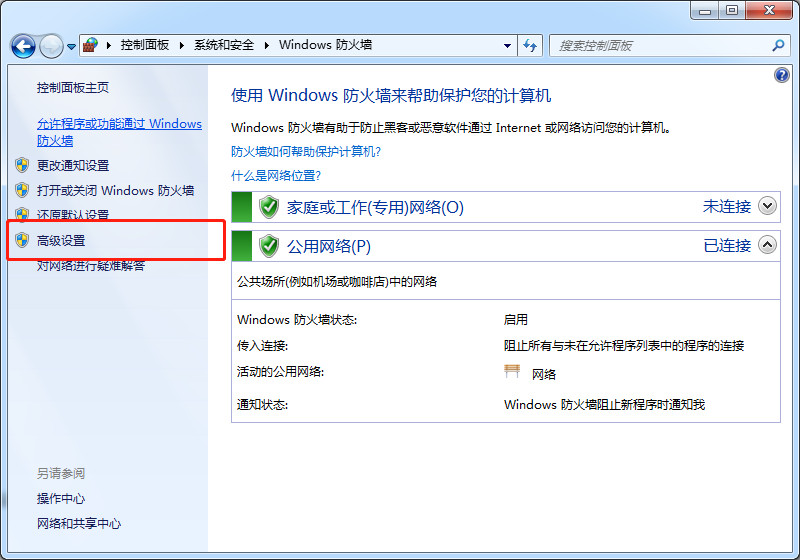Click the shield icon beside 打开或关闭 Windows 防火墙
The width and height of the screenshot is (800, 560).
click(22, 190)
